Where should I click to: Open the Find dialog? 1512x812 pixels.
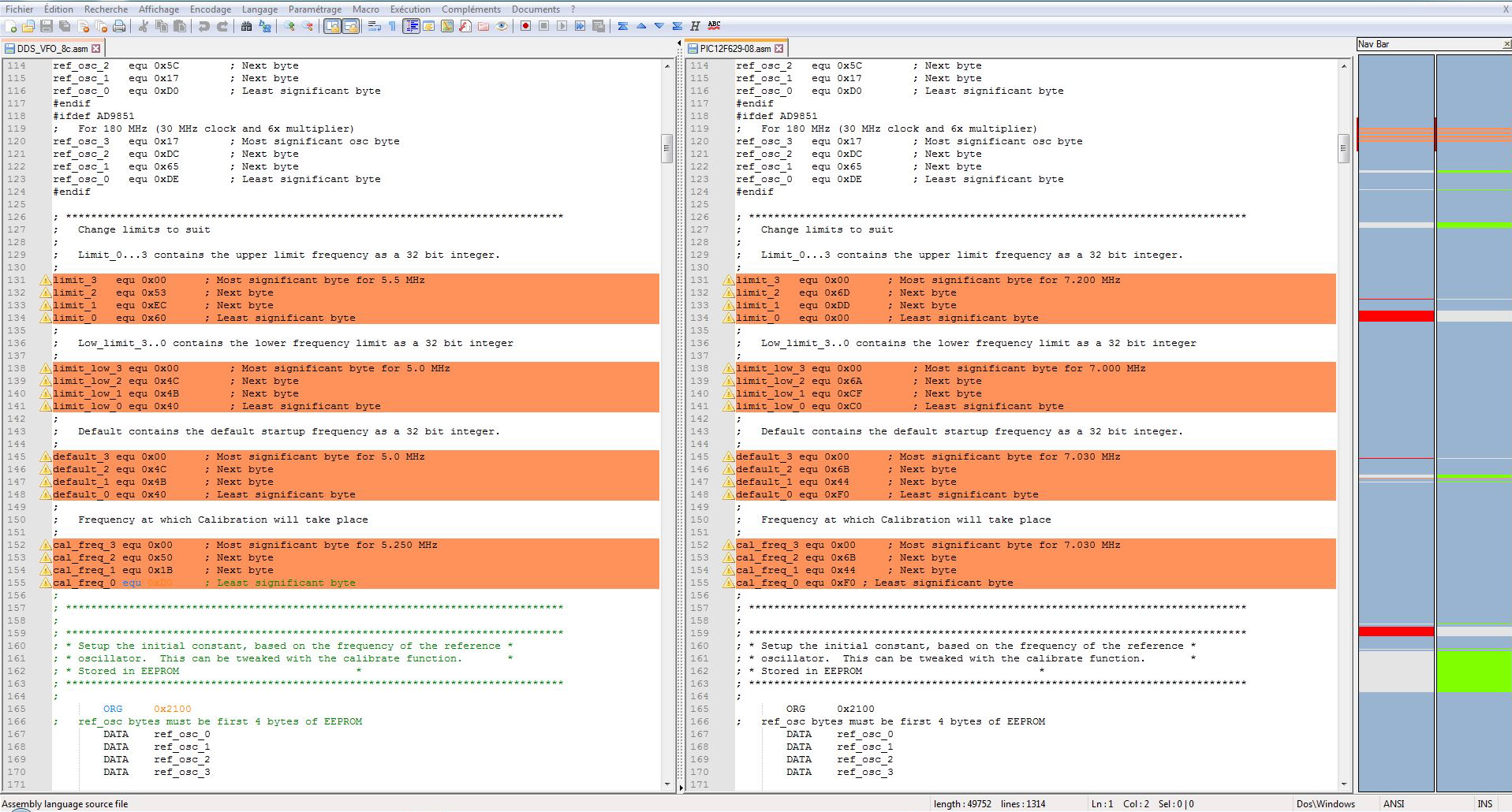[245, 26]
